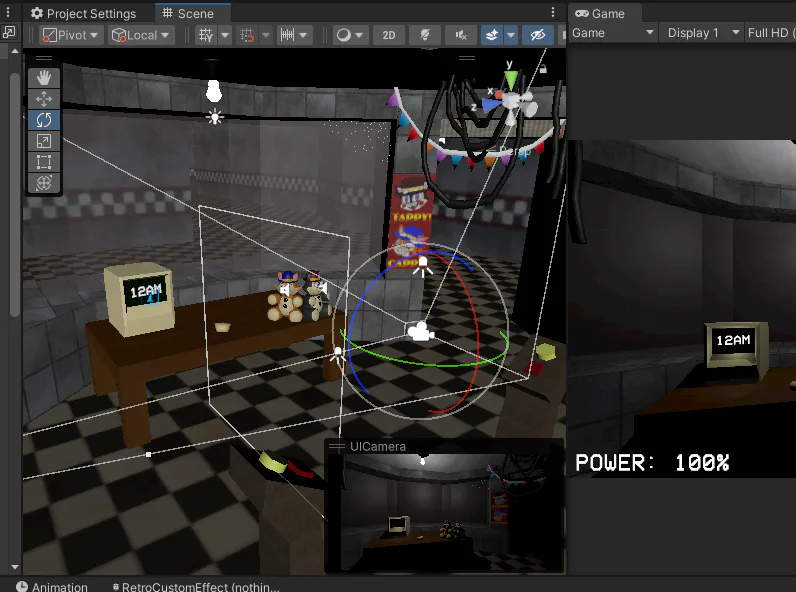Select the Rect transform tool
The image size is (796, 592).
[44, 162]
